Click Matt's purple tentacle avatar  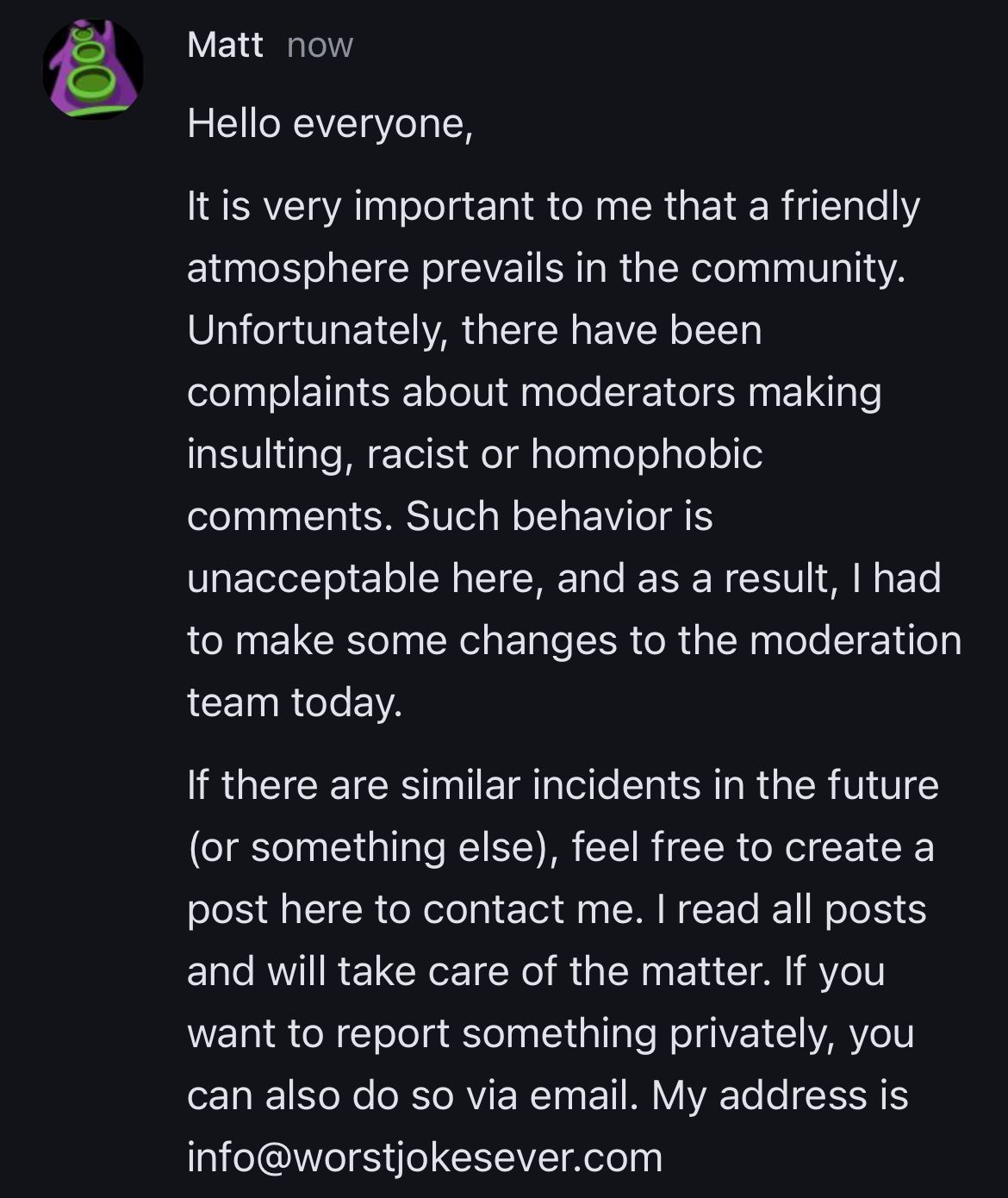pyautogui.click(x=92, y=70)
